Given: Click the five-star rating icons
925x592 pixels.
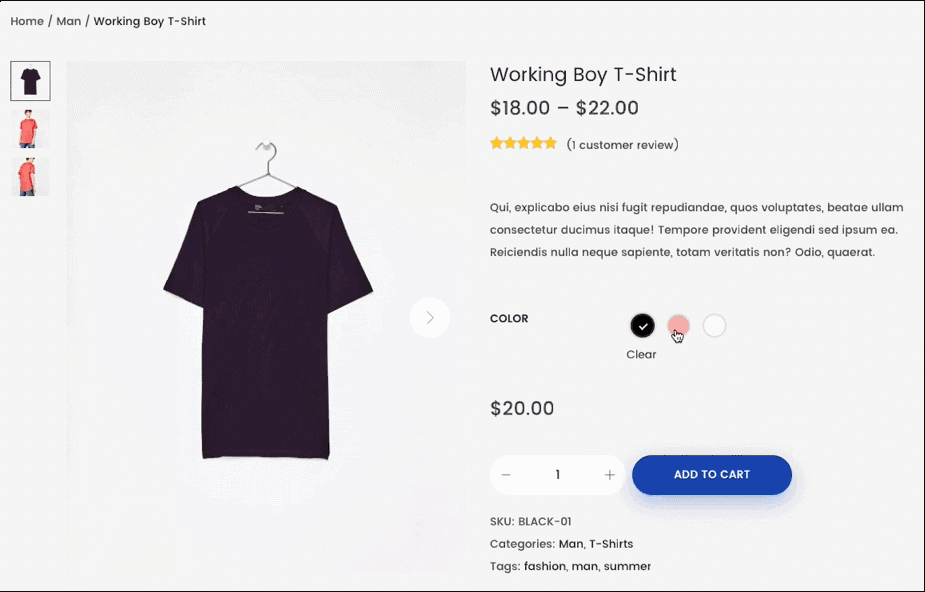Looking at the screenshot, I should click(x=523, y=143).
